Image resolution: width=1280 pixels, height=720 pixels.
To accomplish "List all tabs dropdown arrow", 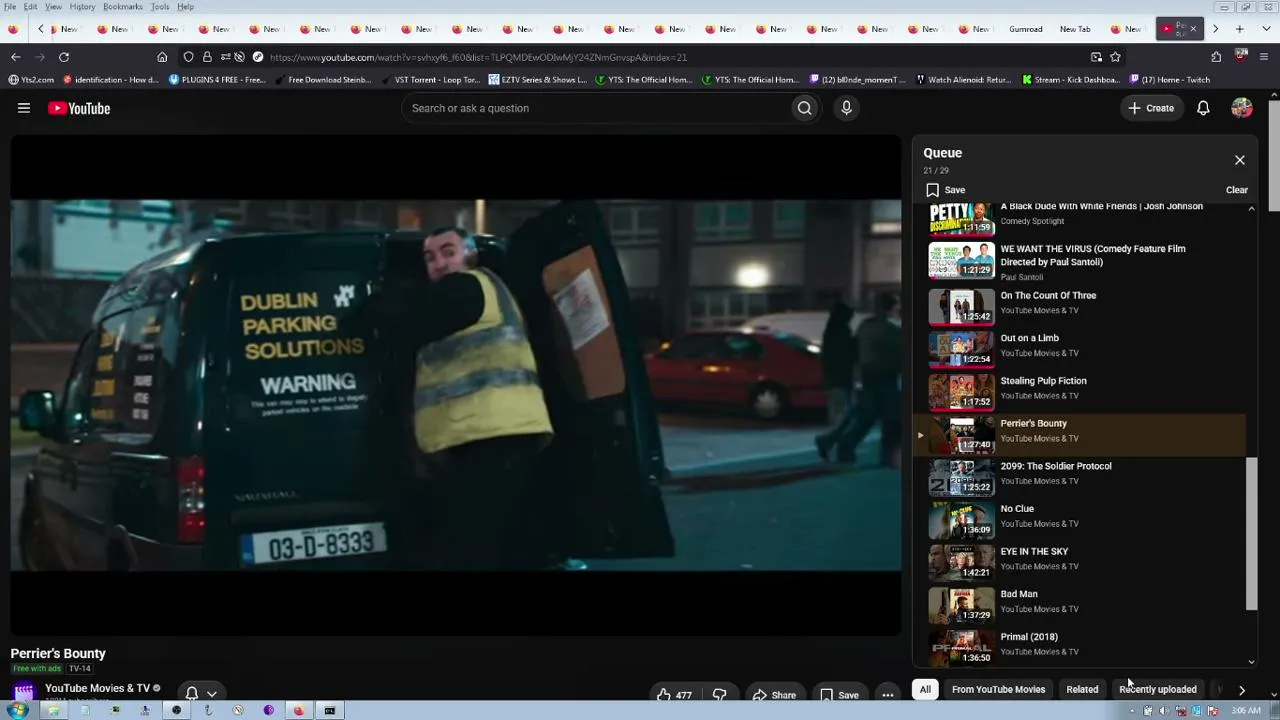I will pyautogui.click(x=1264, y=29).
